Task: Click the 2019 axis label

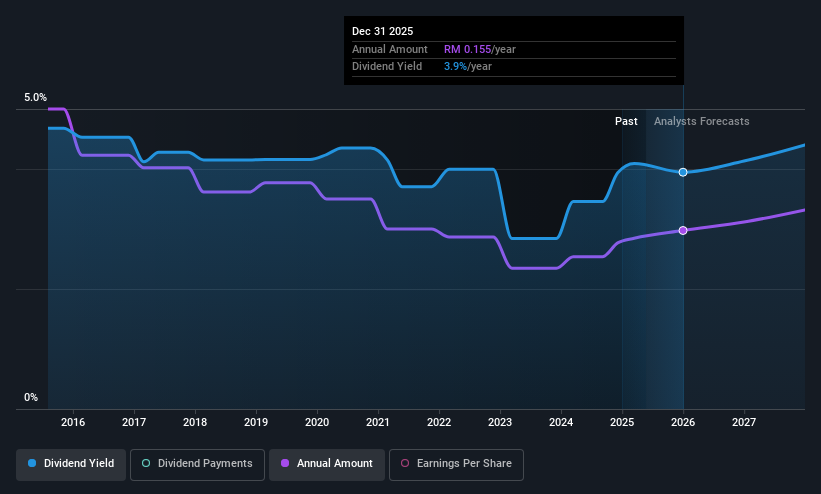Action: coord(256,422)
